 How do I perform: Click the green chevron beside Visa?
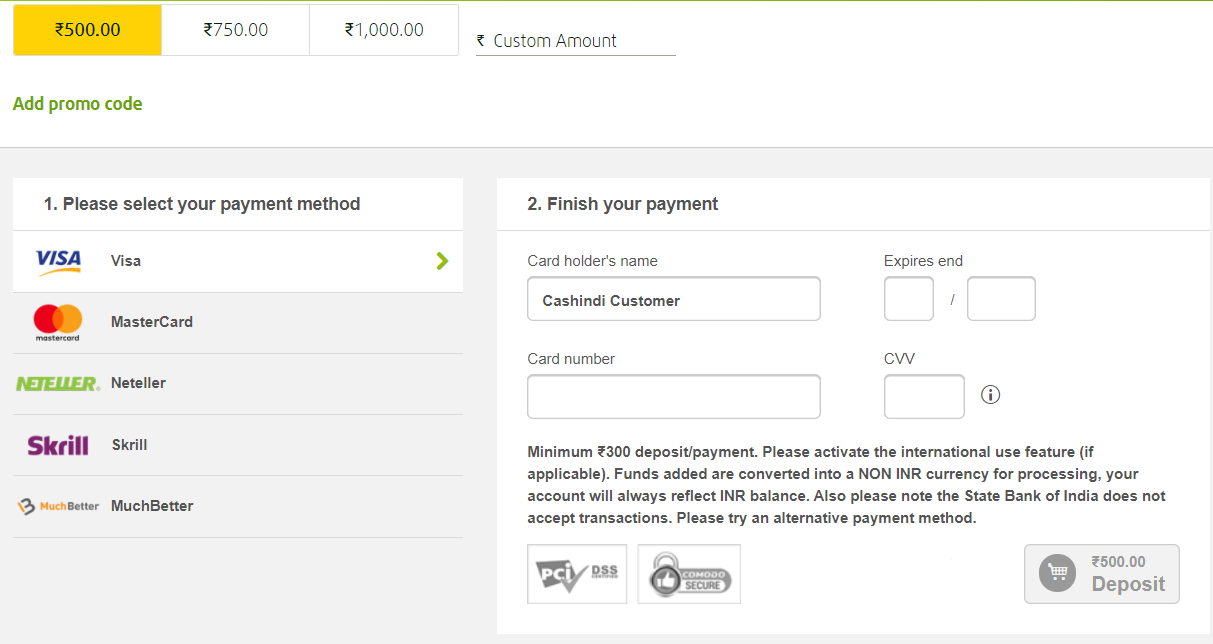click(x=443, y=261)
